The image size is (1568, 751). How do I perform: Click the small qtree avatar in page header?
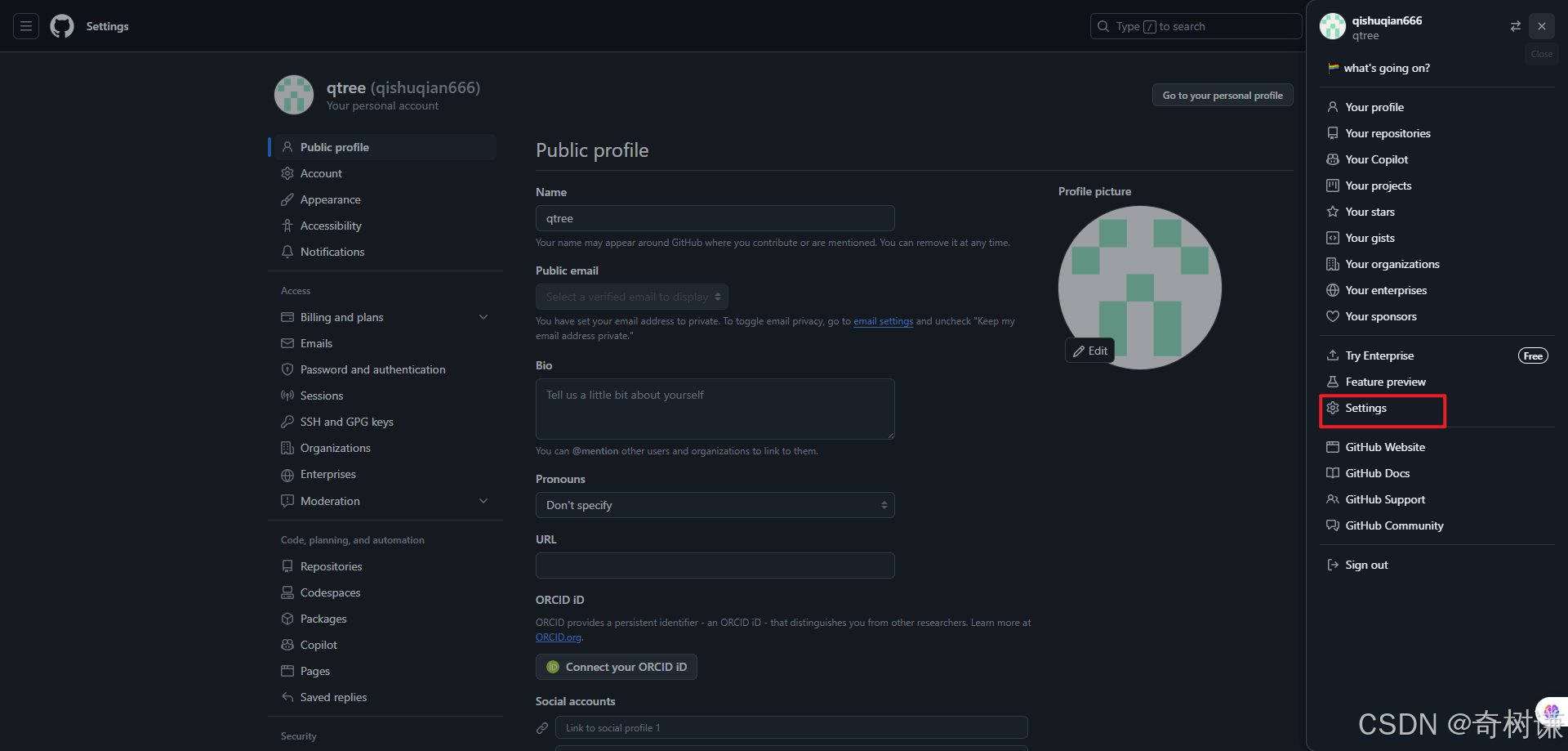(x=294, y=95)
